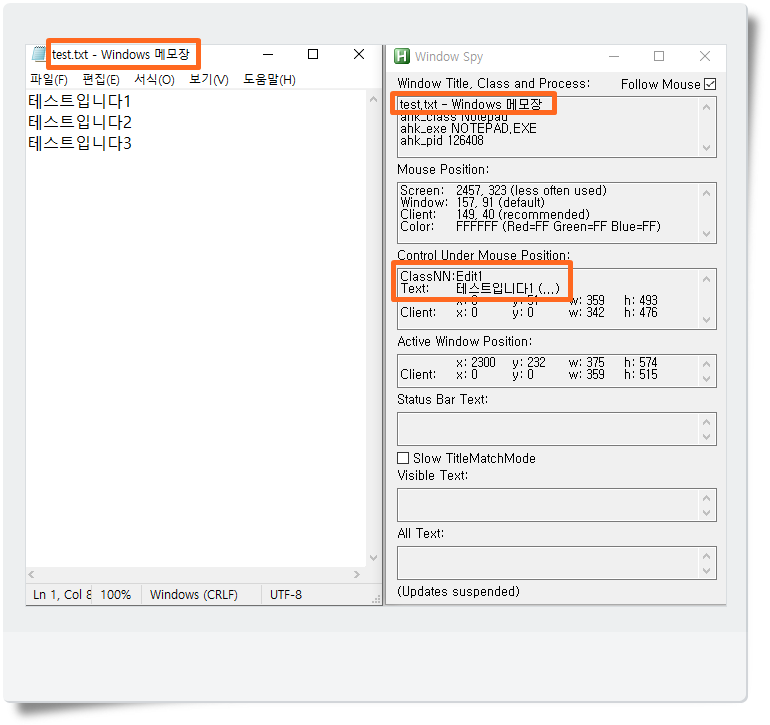The width and height of the screenshot is (770, 725).
Task: Click Notepad vertical scrollbar down arrow
Action: coord(373,558)
